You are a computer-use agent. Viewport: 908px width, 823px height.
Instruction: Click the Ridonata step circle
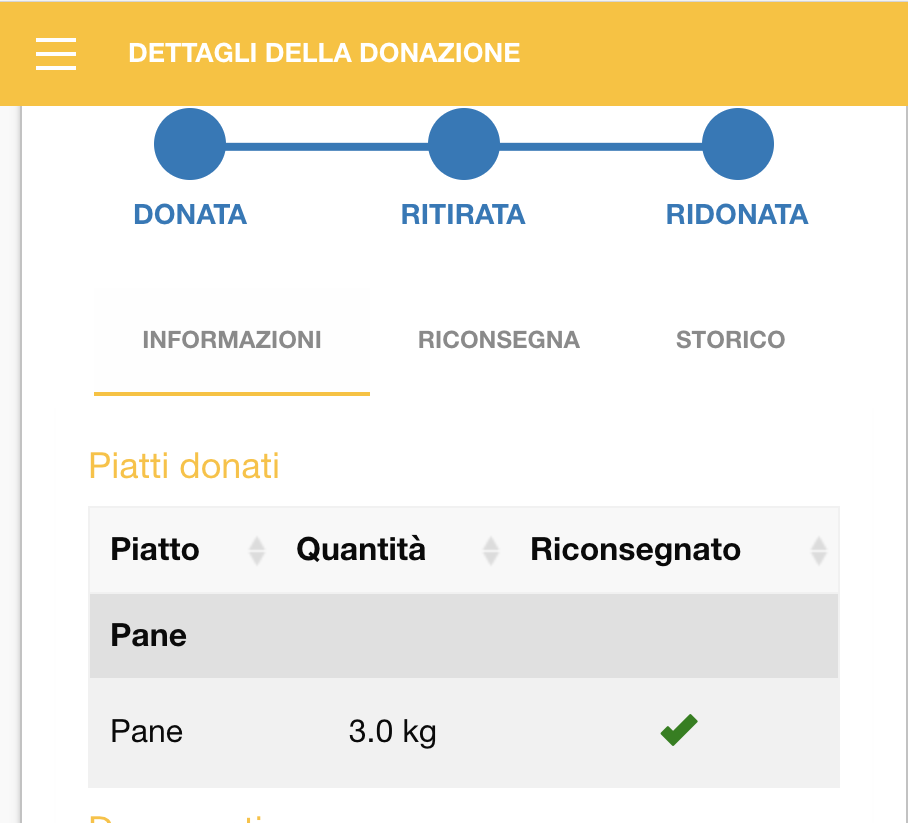pos(738,144)
